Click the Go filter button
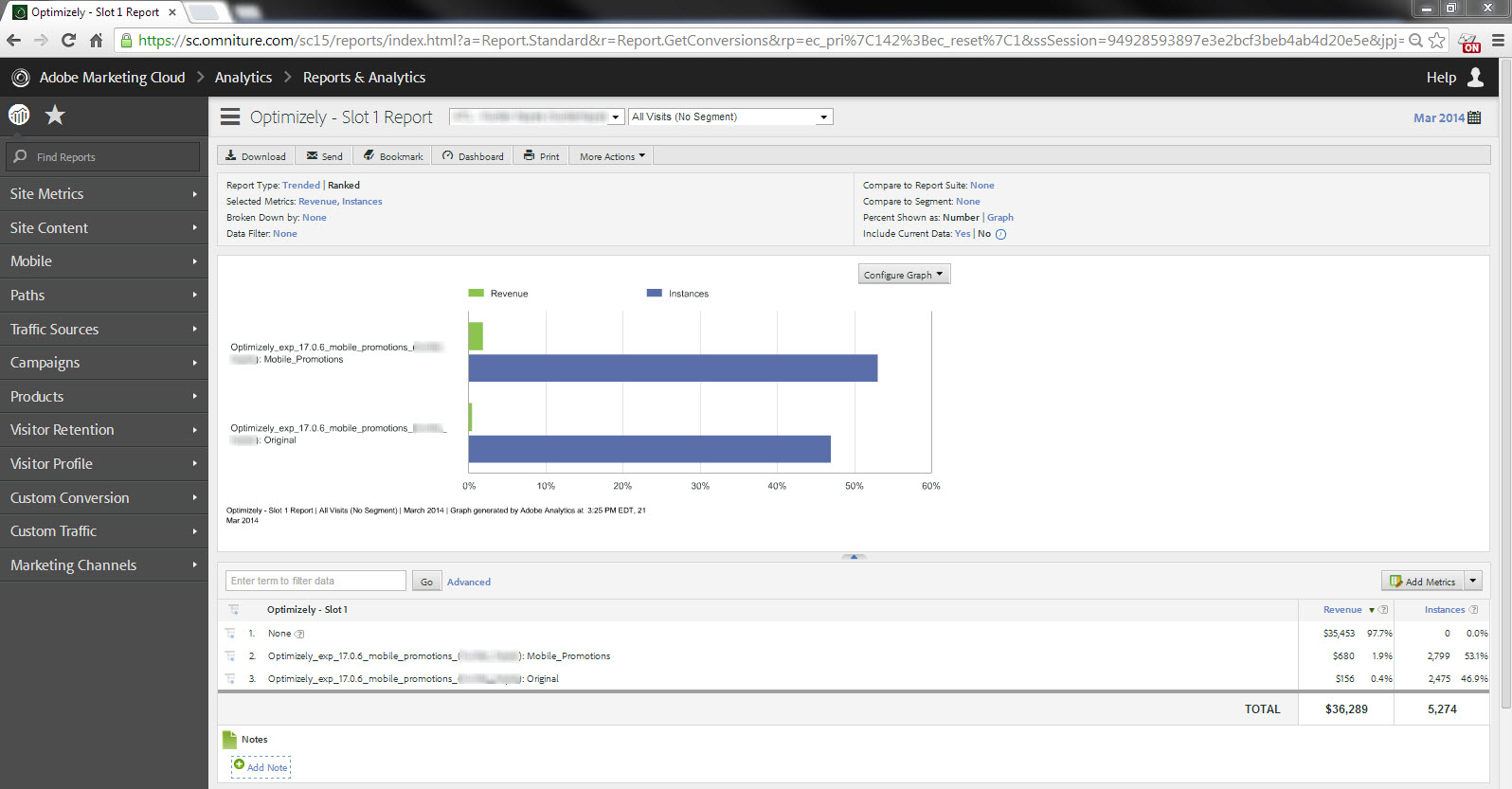The width and height of the screenshot is (1512, 789). (x=426, y=582)
